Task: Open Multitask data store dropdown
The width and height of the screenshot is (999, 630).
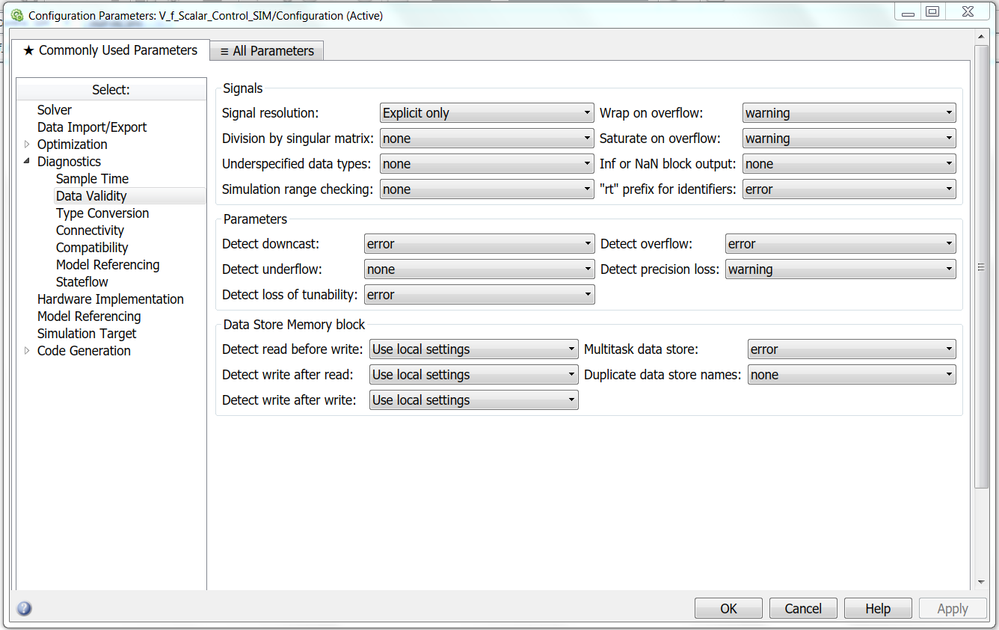Action: tap(852, 349)
